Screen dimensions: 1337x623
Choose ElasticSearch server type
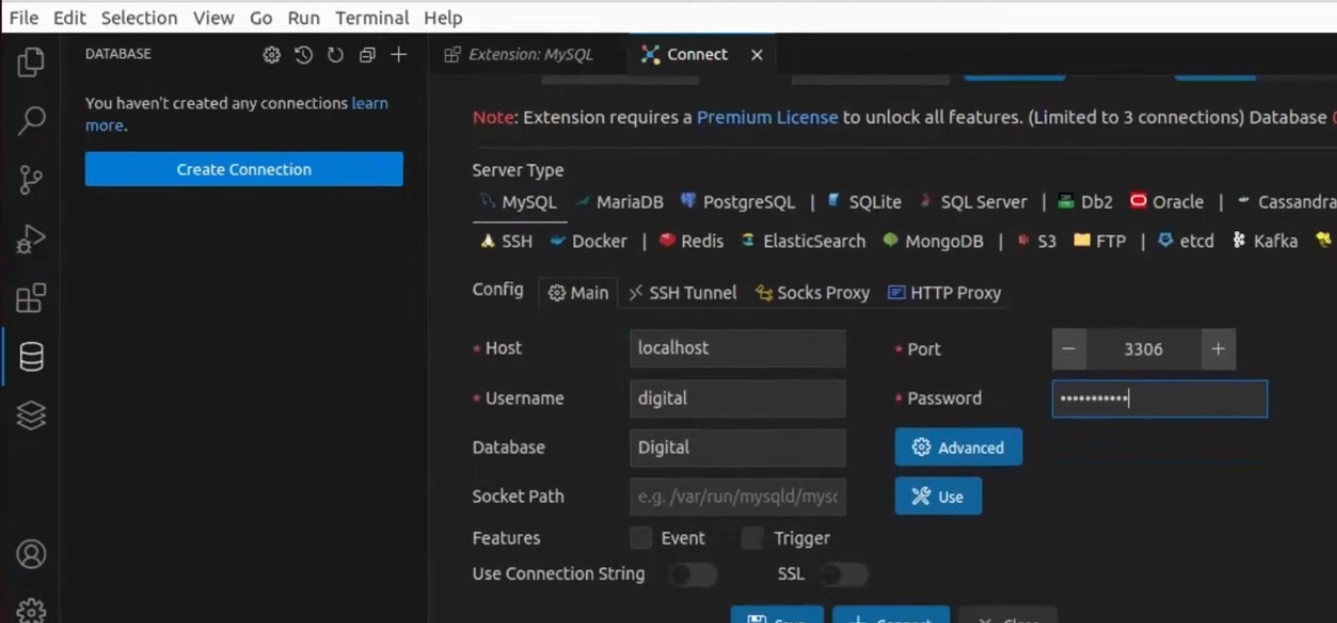click(803, 241)
